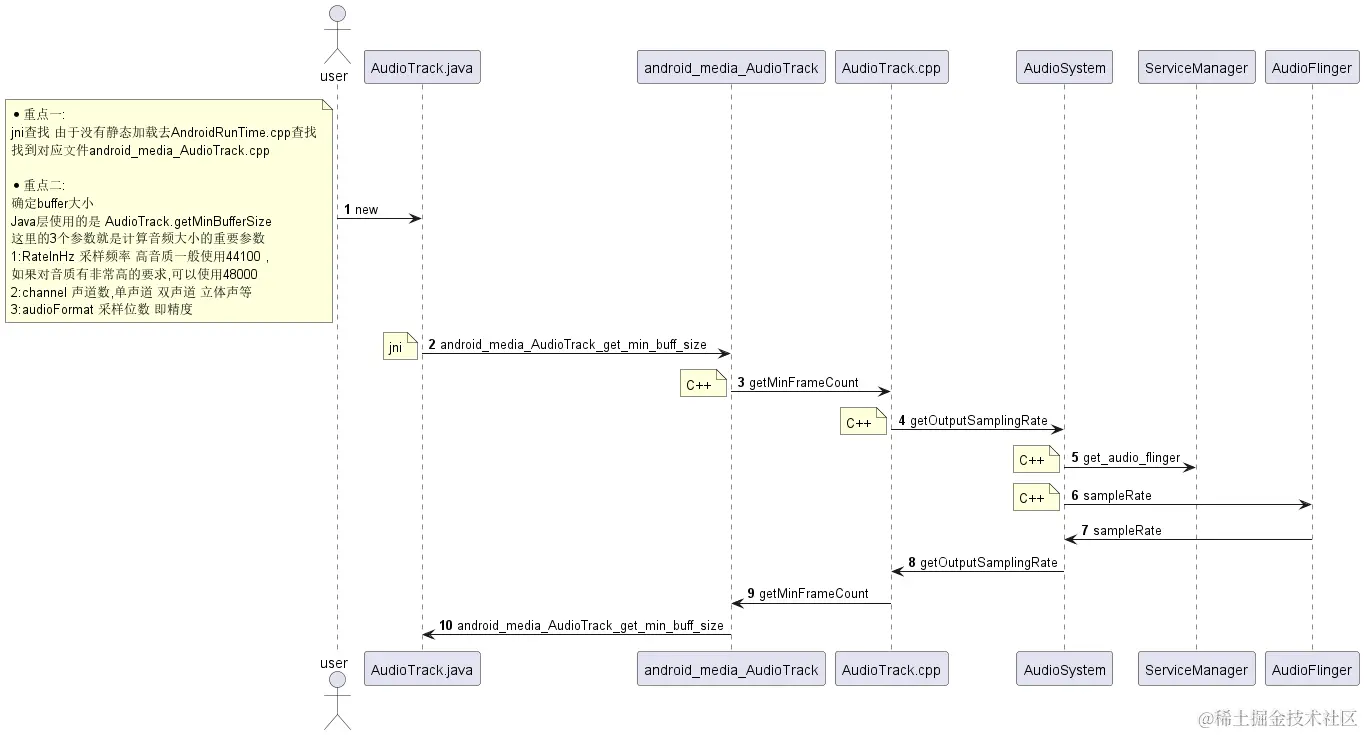Image resolution: width=1364 pixels, height=735 pixels.
Task: Click message 7 sampleRate return label
Action: [1121, 530]
